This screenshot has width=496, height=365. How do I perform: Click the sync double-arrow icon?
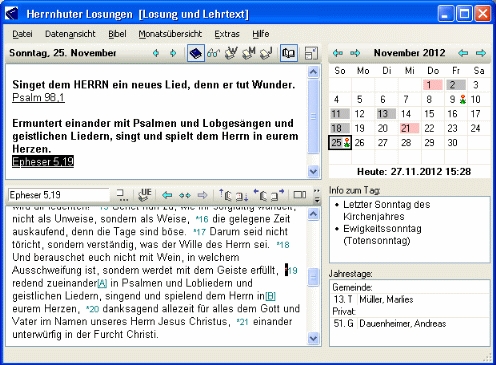coord(185,195)
